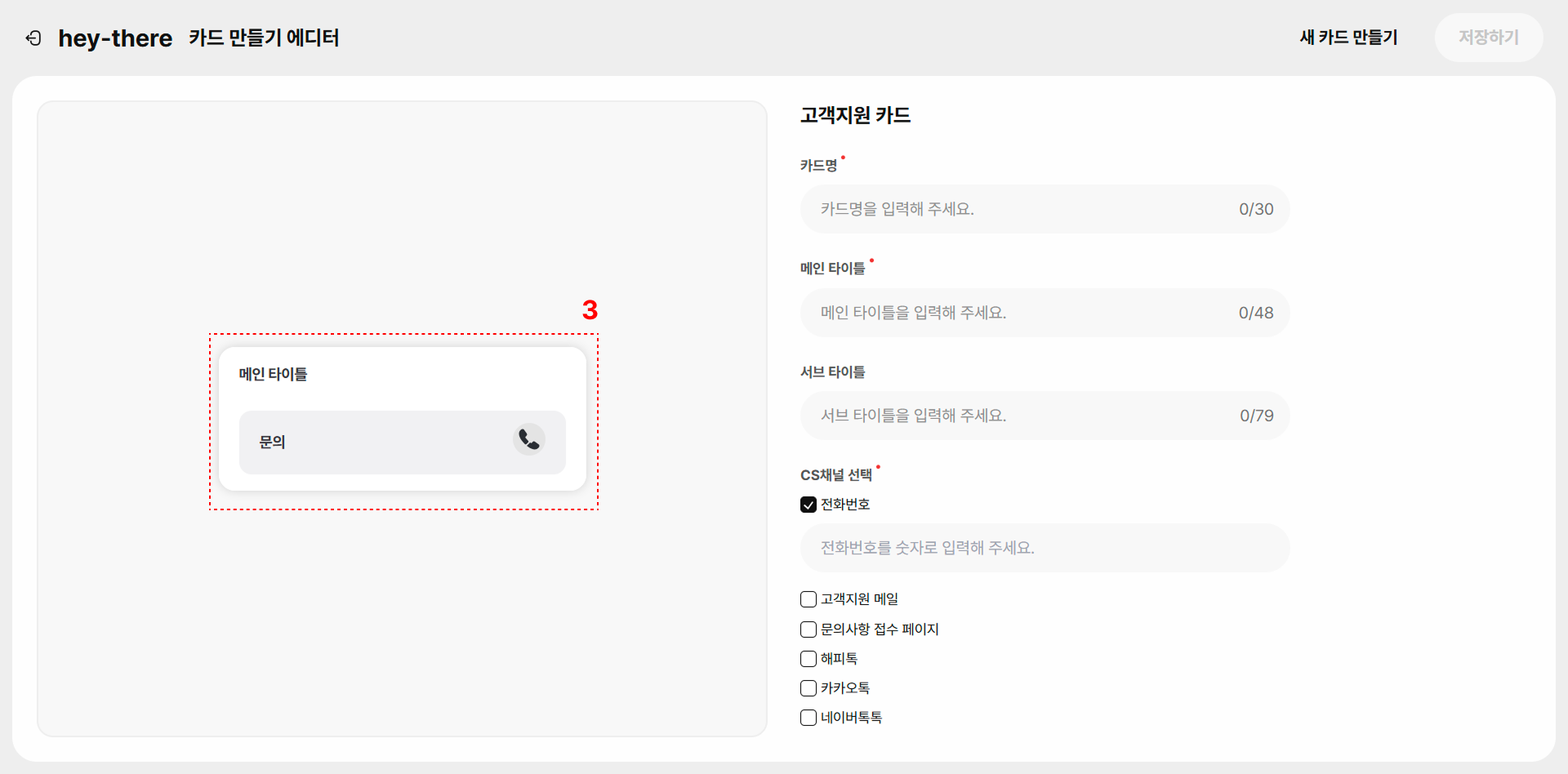This screenshot has width=1568, height=774.
Task: Select the 메인 타이틀 text in preview
Action: [x=273, y=374]
